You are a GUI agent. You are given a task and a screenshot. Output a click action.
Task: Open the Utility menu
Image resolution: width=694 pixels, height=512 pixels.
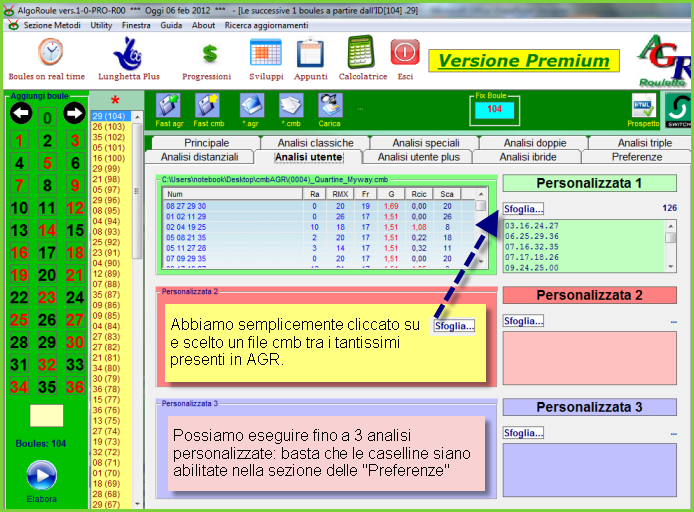(101, 25)
